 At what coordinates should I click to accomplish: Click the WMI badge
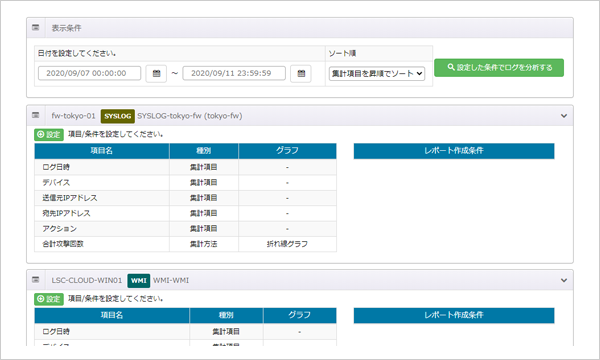tap(139, 280)
